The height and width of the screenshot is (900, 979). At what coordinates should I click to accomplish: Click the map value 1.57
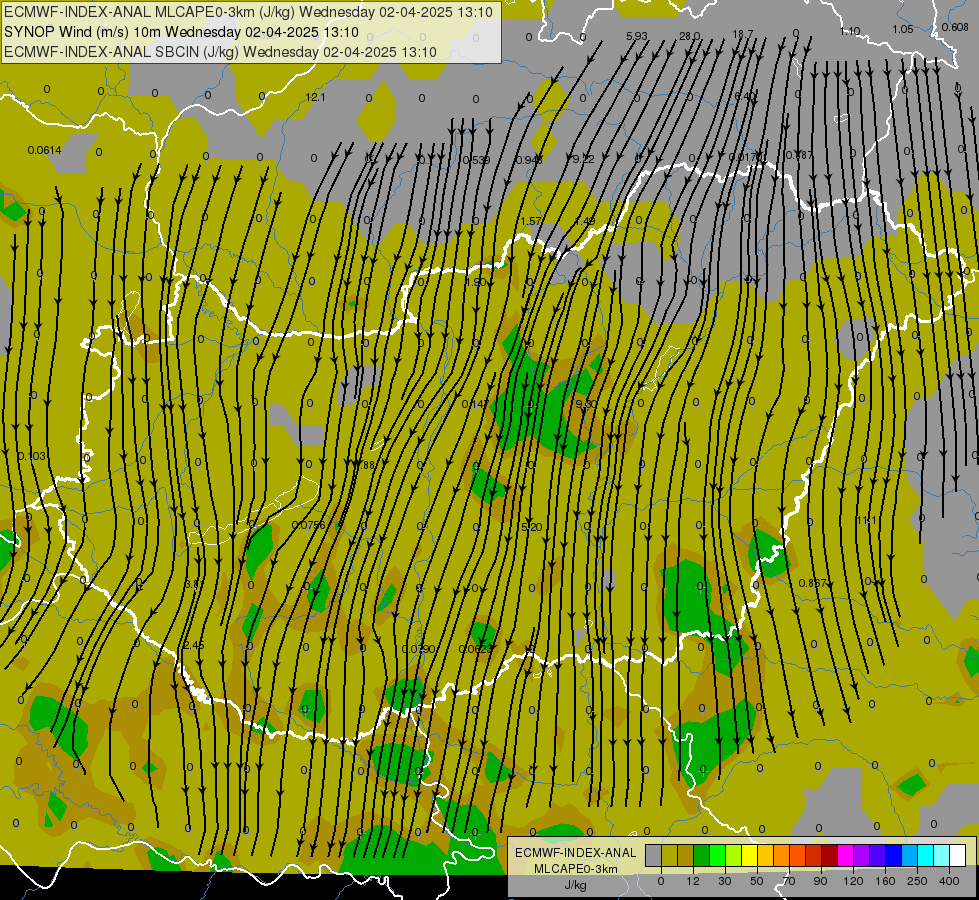coord(531,221)
